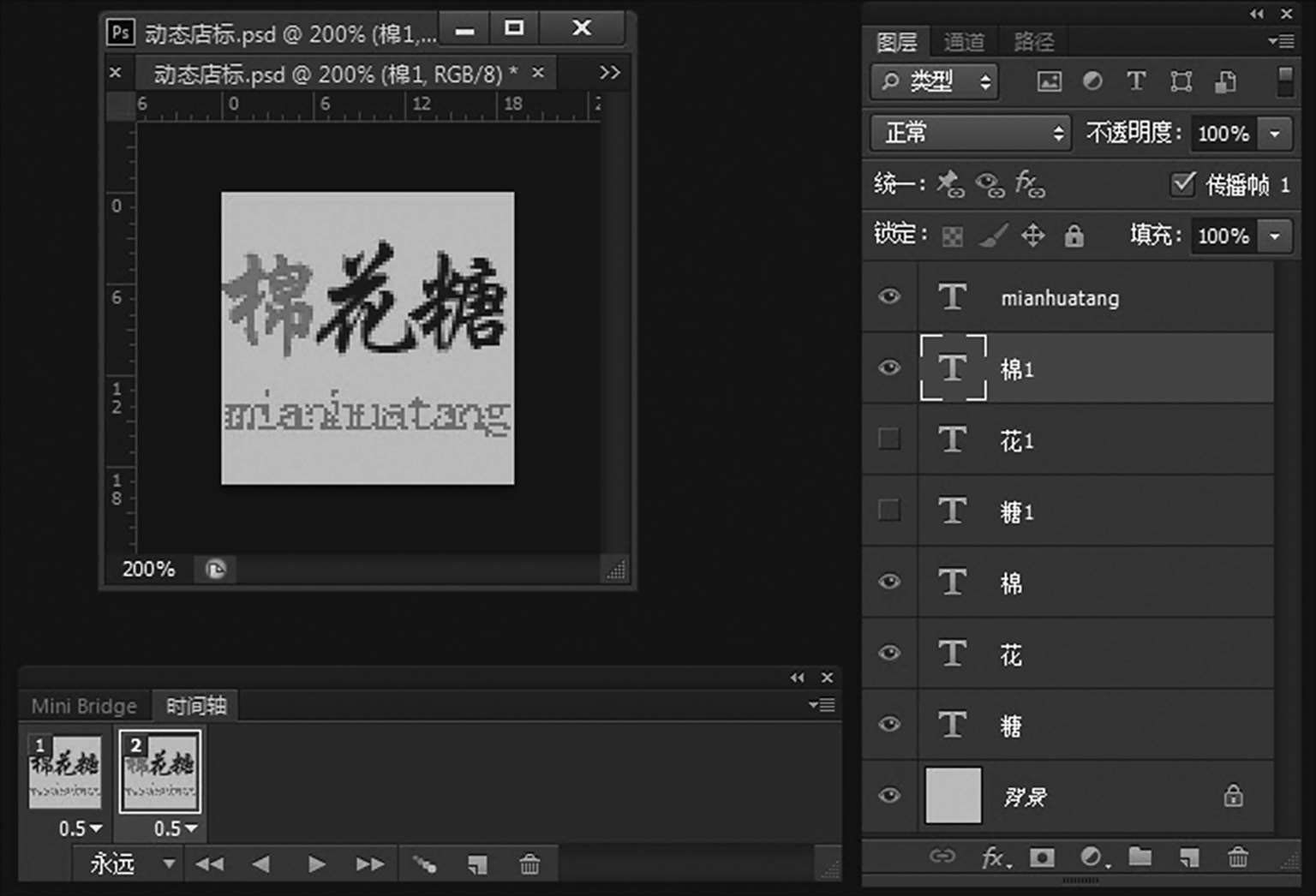Duplicate the selected timeline frame
The width and height of the screenshot is (1316, 896).
[477, 864]
